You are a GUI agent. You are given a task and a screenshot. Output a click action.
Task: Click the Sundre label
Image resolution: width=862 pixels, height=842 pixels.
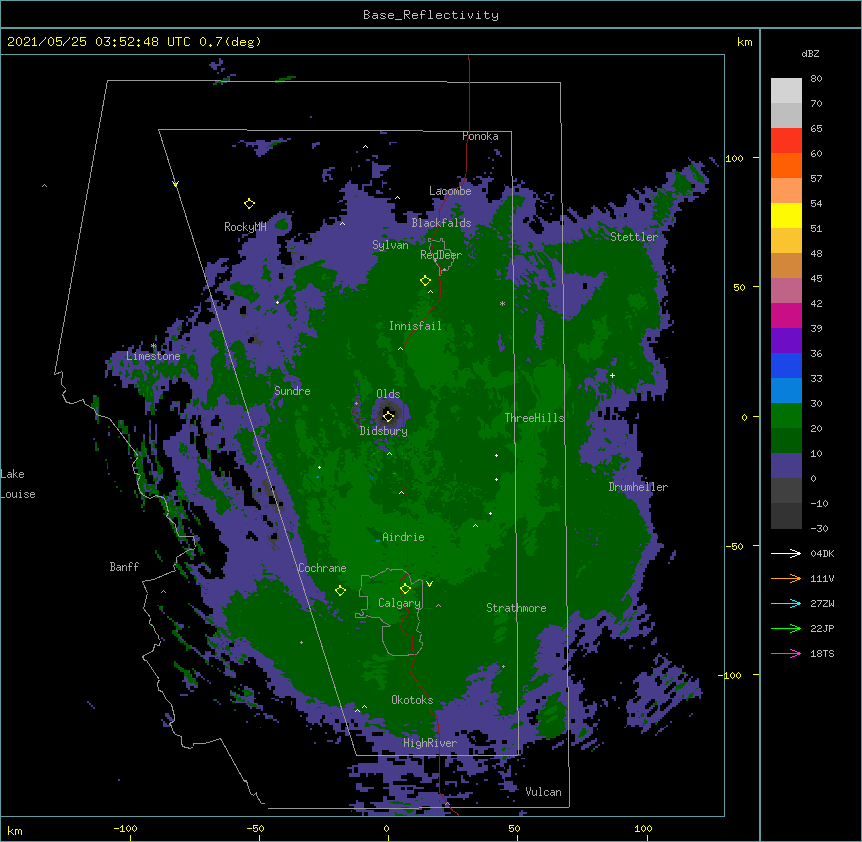pyautogui.click(x=292, y=391)
